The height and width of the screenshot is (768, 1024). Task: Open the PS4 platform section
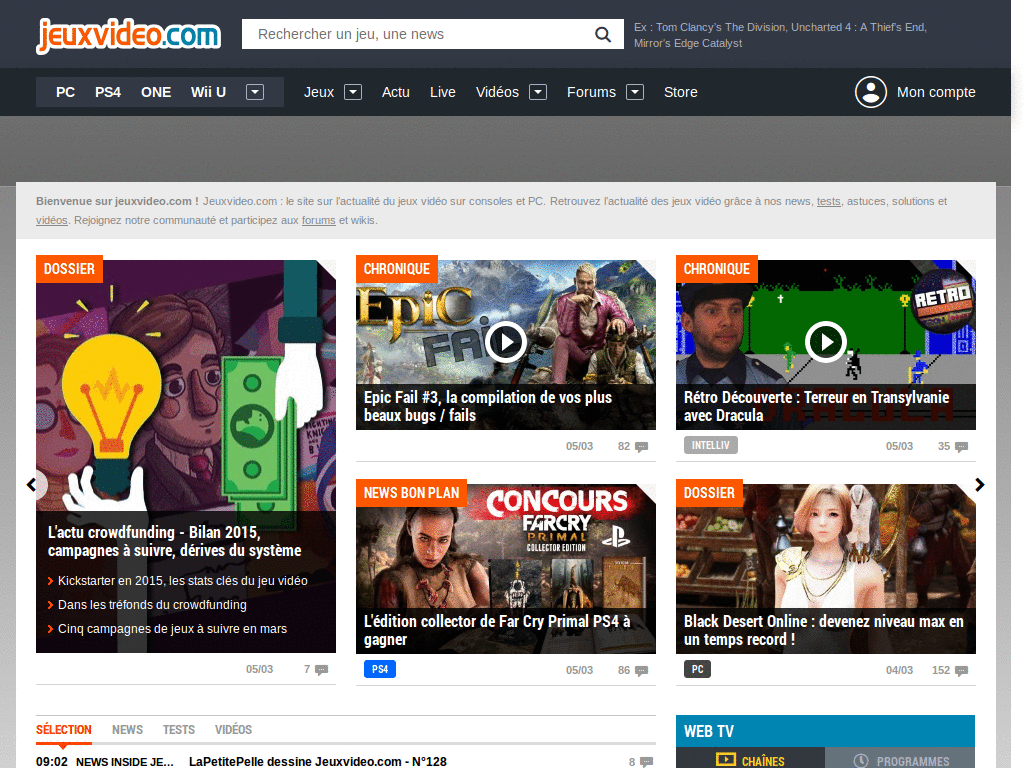pos(108,92)
